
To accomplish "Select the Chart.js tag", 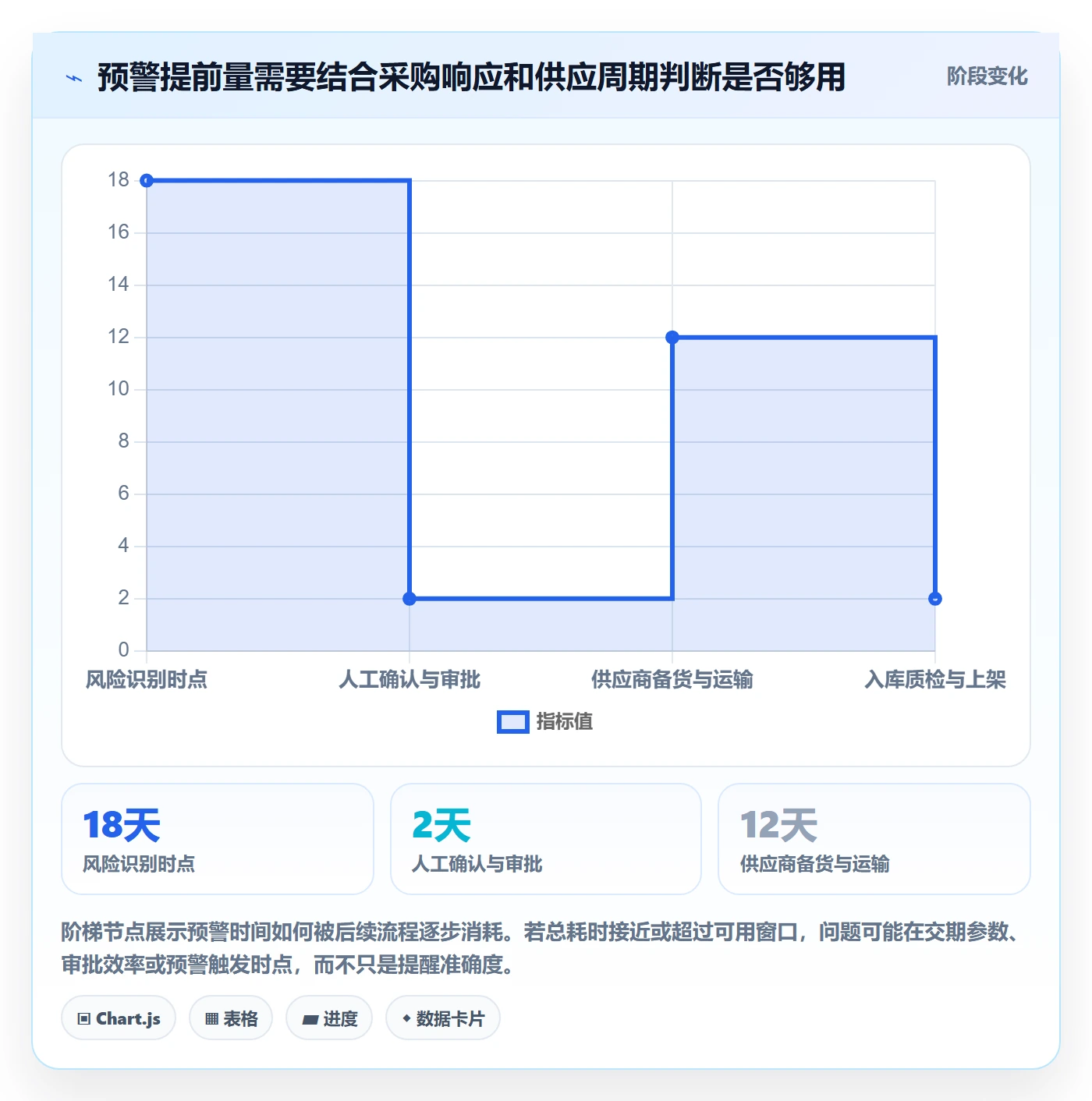I will point(119,1018).
